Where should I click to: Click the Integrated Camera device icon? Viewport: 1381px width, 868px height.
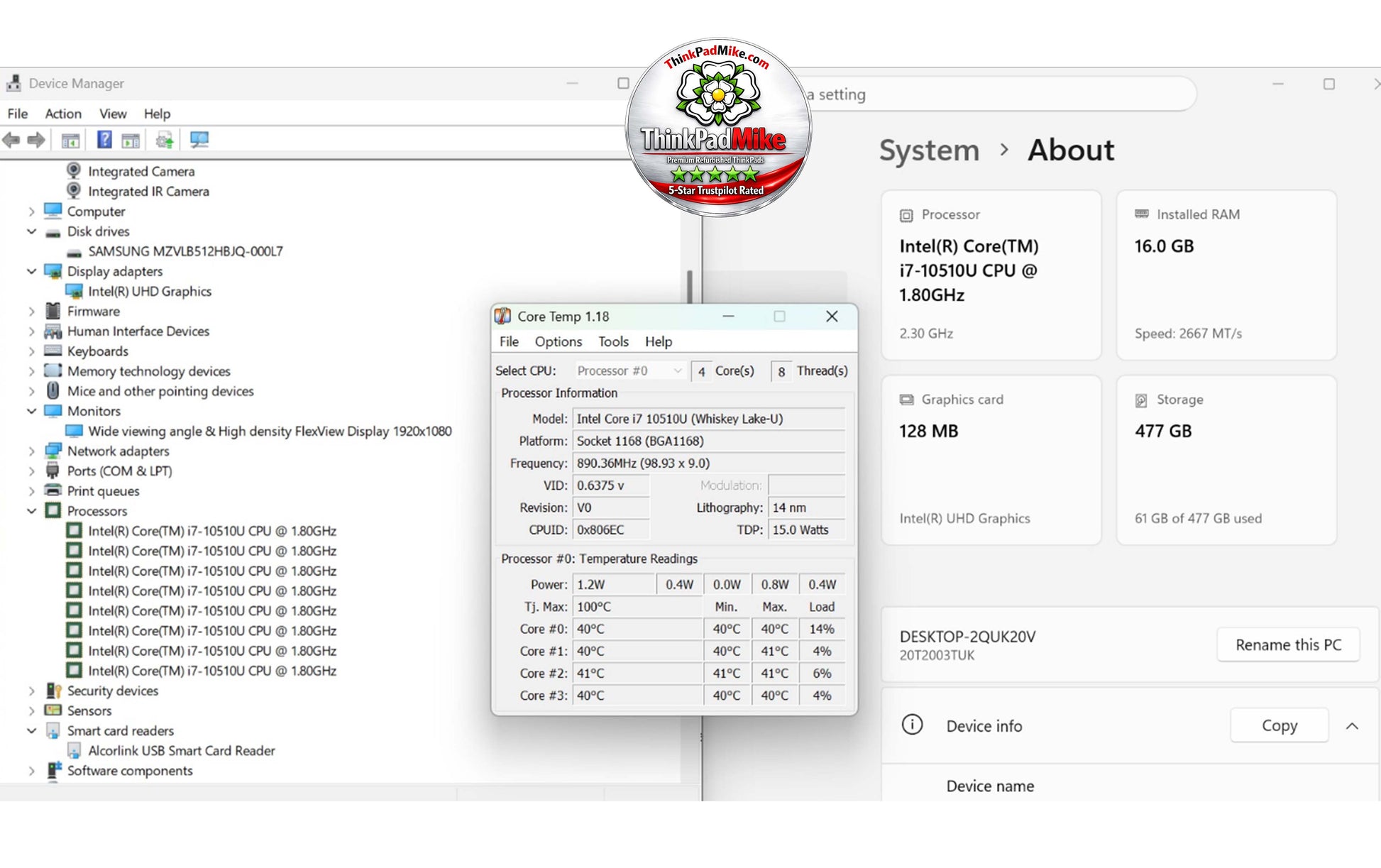(74, 171)
